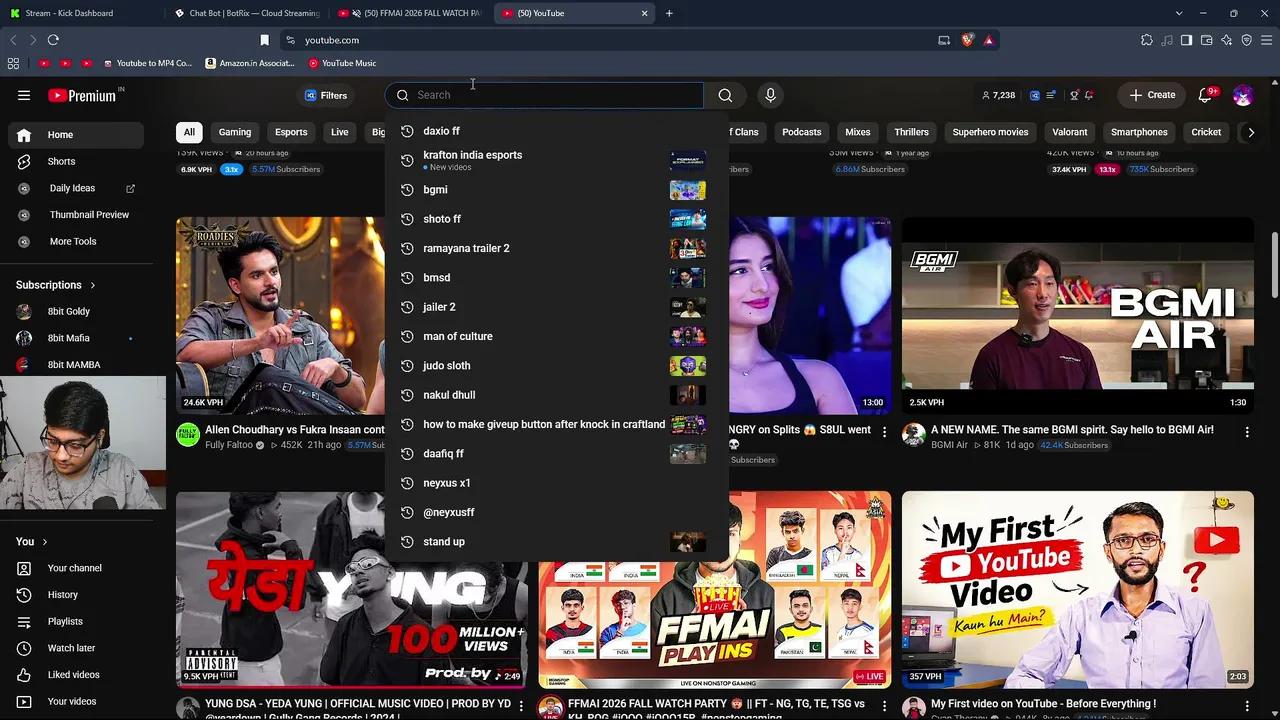Open the My First Video thumbnail

click(x=1078, y=589)
